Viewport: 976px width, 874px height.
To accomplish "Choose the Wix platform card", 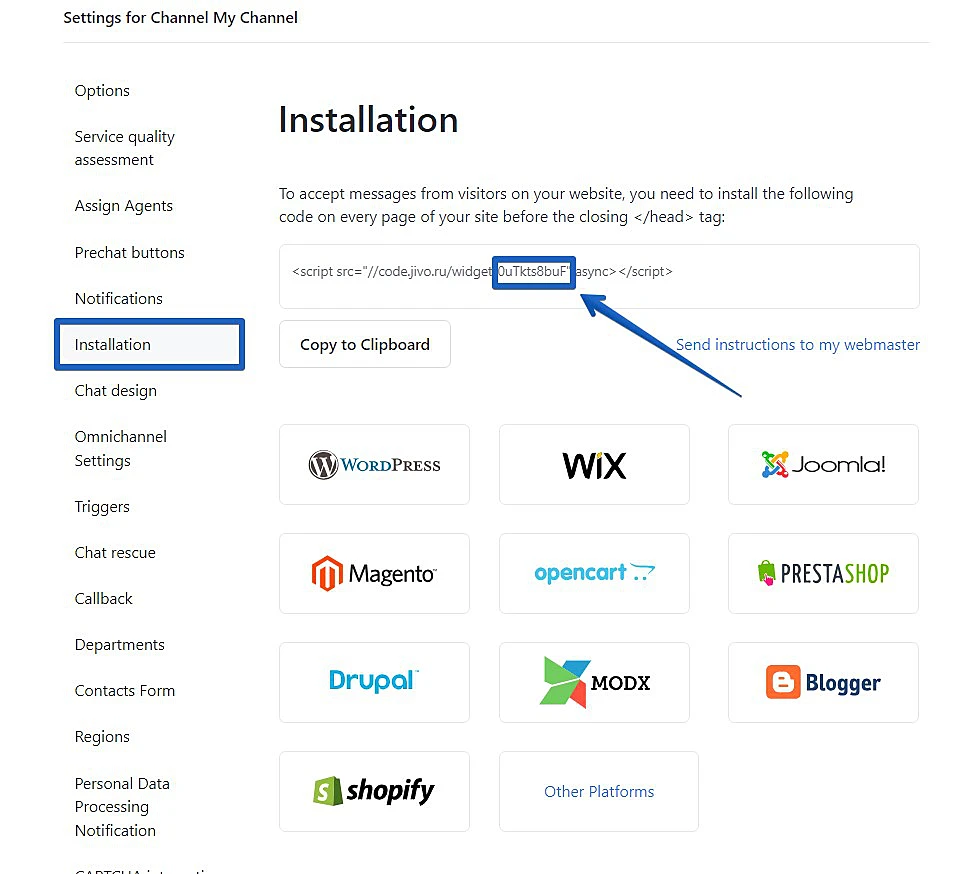I will [x=594, y=464].
